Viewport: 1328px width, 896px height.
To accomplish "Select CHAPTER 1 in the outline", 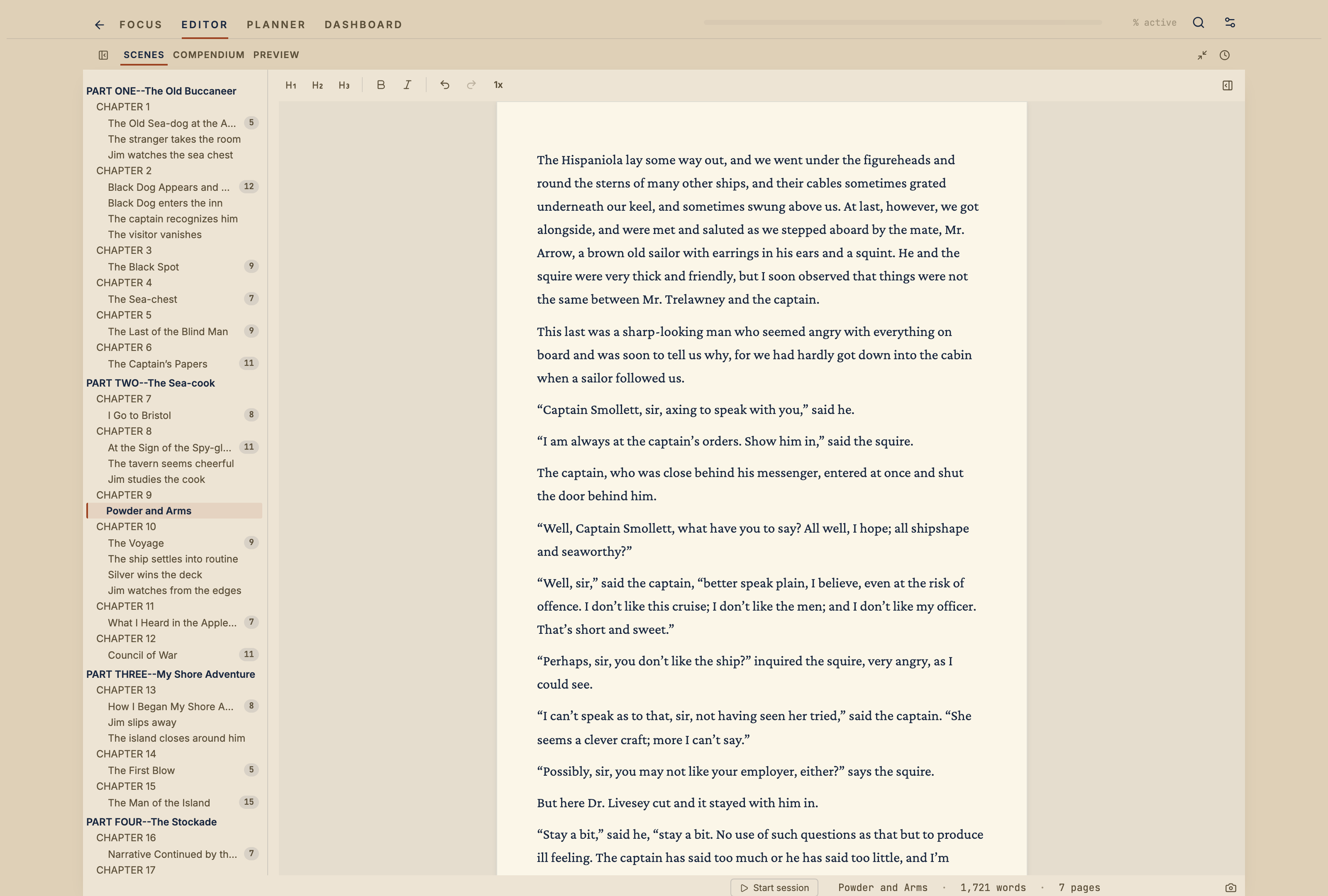I will tap(123, 107).
